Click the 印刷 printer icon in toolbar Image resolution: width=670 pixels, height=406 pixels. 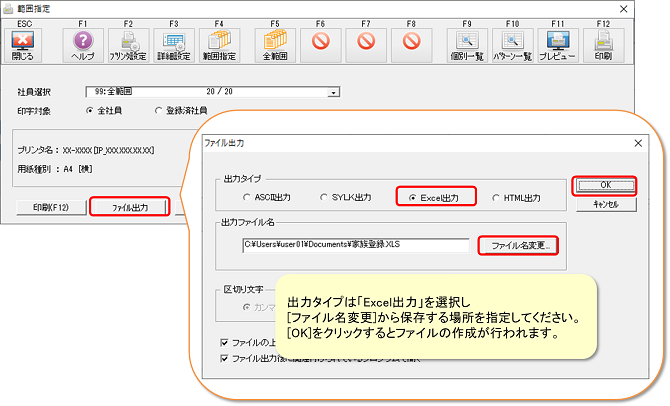click(x=603, y=43)
